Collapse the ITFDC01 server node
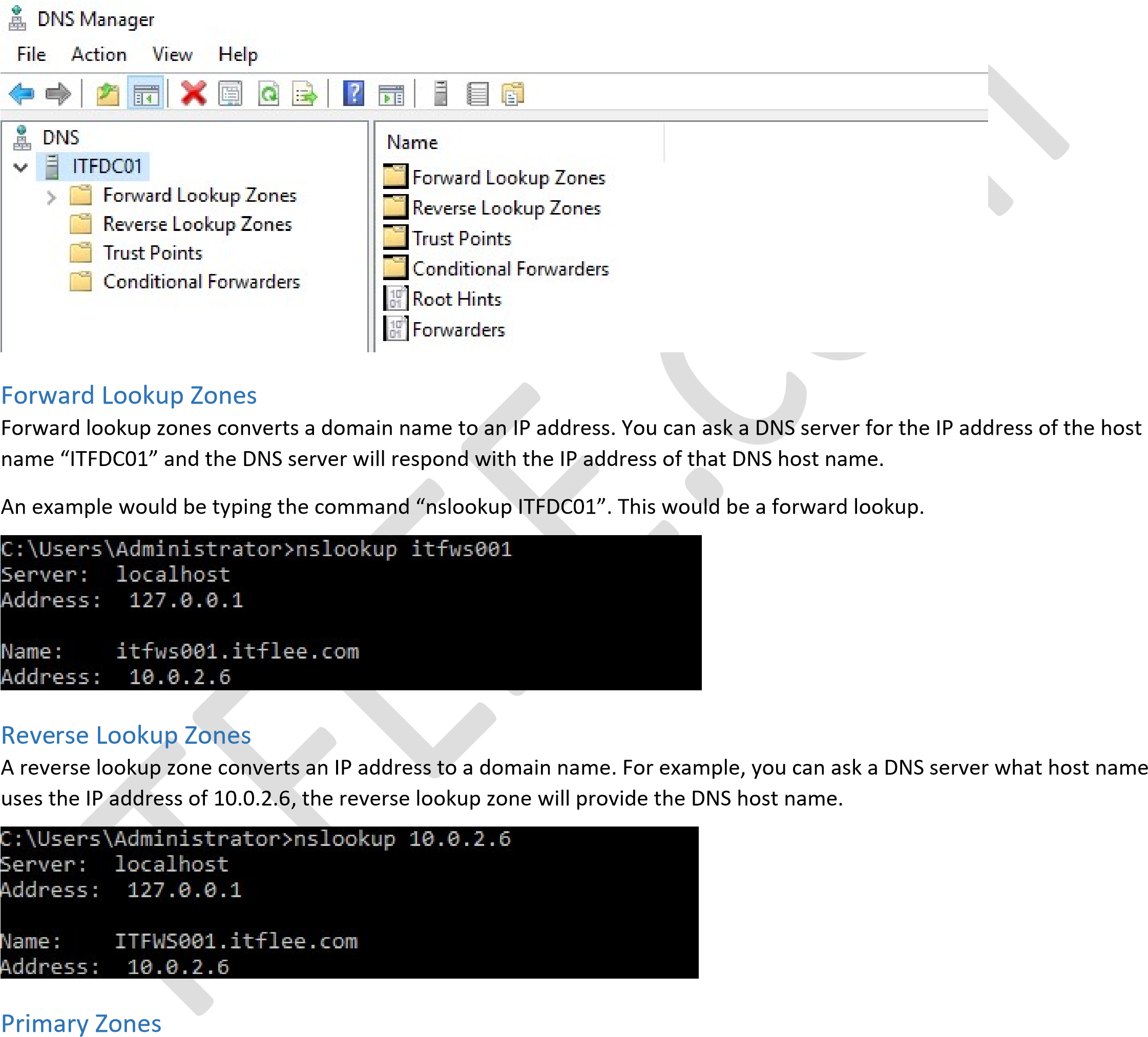The image size is (1148, 1037). [21, 167]
